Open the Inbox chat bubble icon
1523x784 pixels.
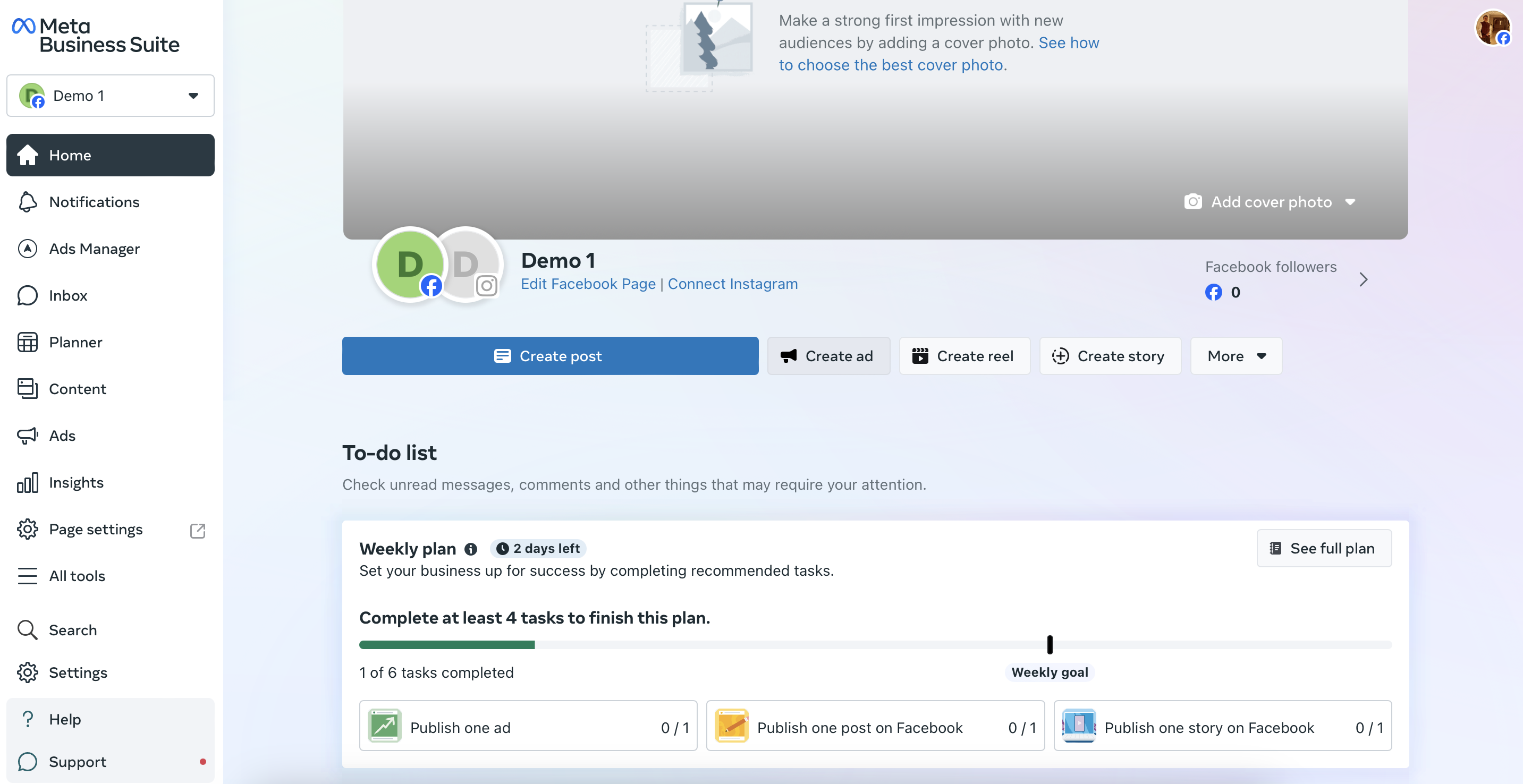point(27,295)
